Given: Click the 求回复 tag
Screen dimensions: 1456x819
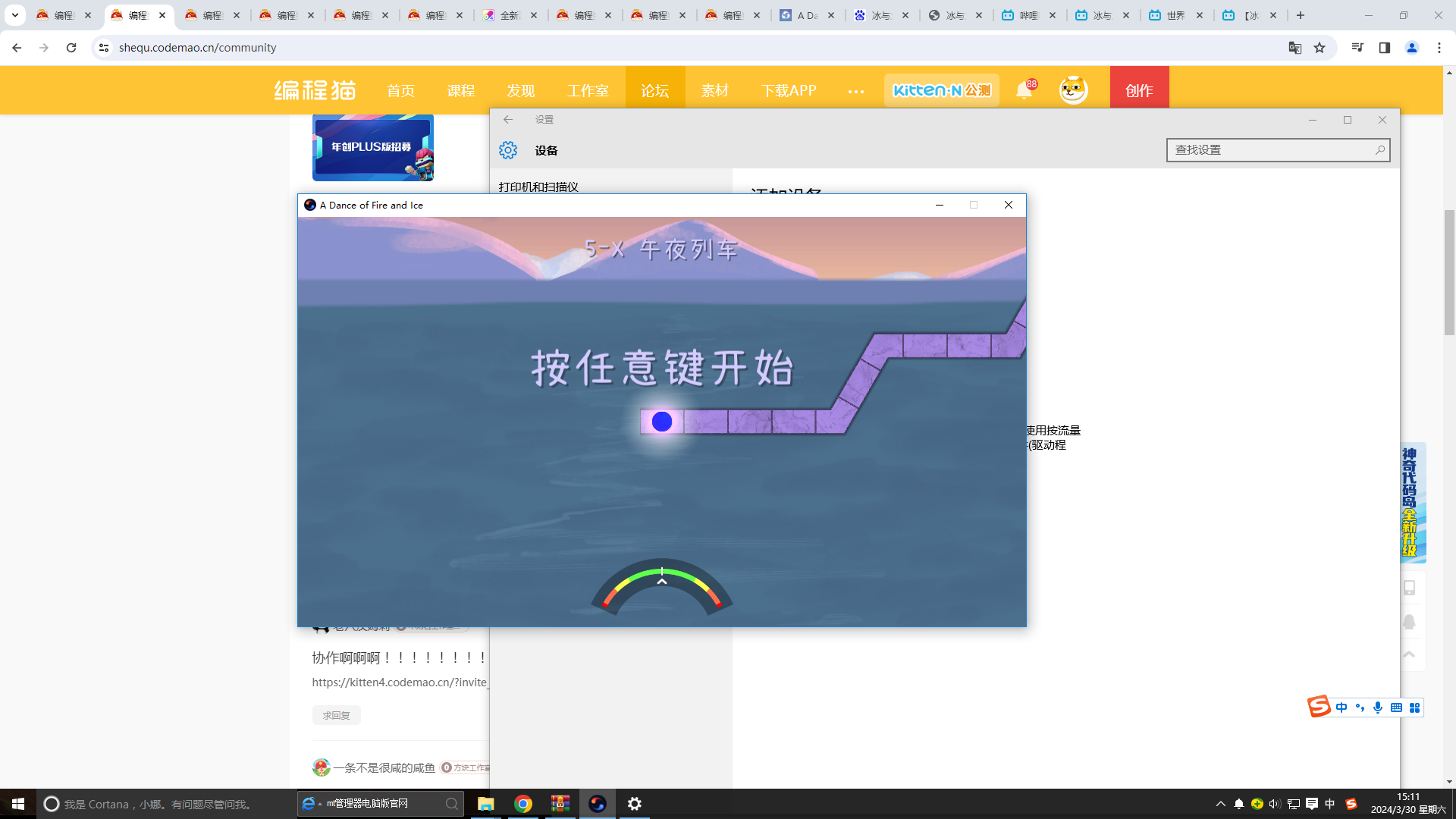Looking at the screenshot, I should point(337,715).
